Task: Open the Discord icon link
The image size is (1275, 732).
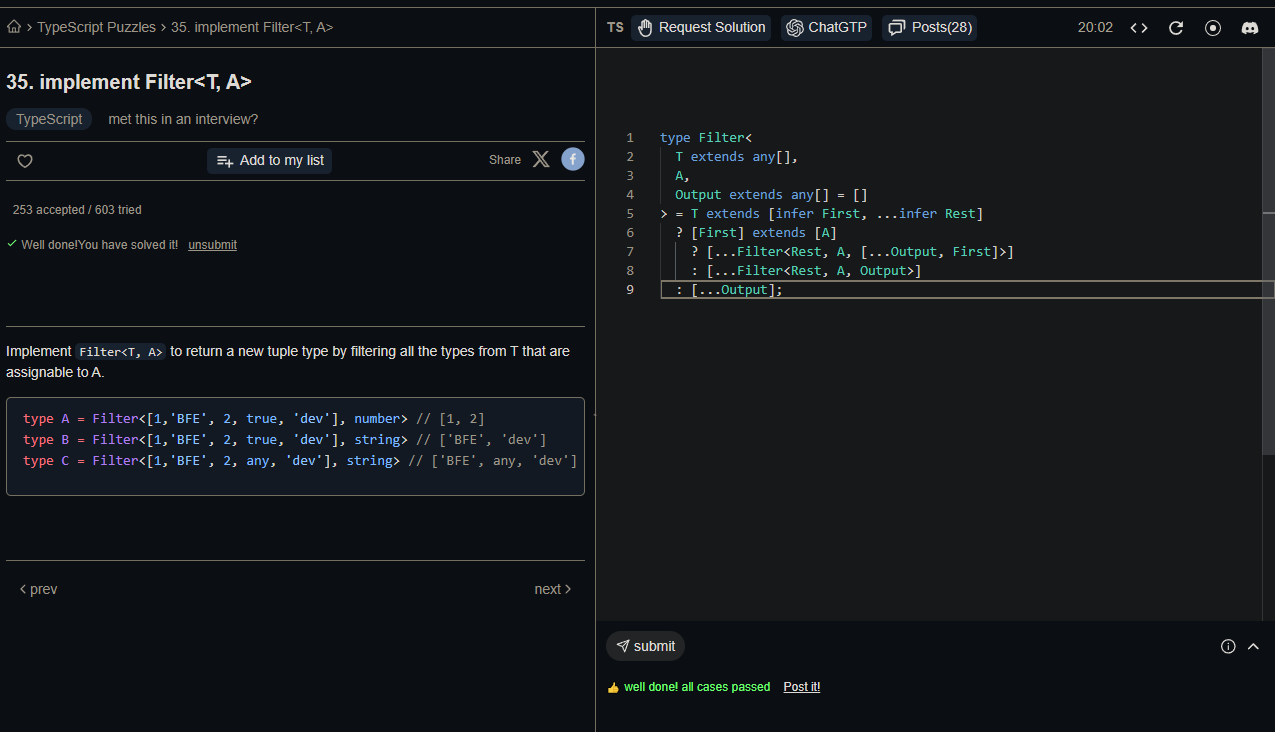Action: click(x=1250, y=28)
